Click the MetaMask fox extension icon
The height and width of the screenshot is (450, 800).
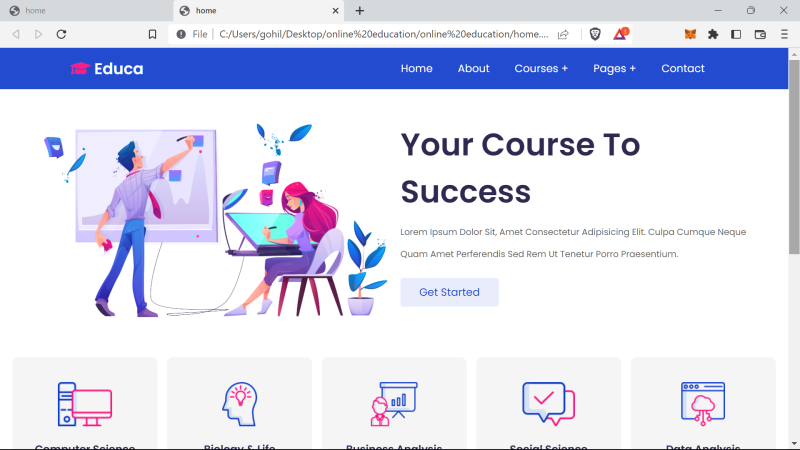[690, 34]
